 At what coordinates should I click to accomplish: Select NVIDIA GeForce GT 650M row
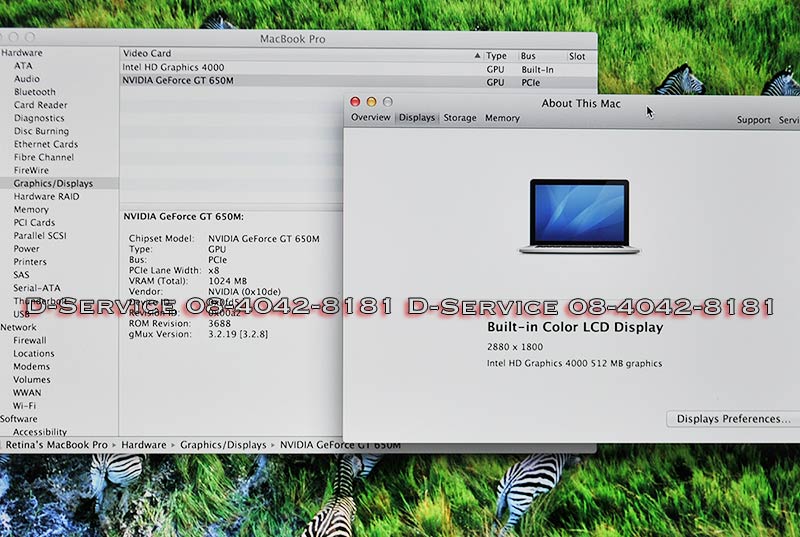coord(358,81)
